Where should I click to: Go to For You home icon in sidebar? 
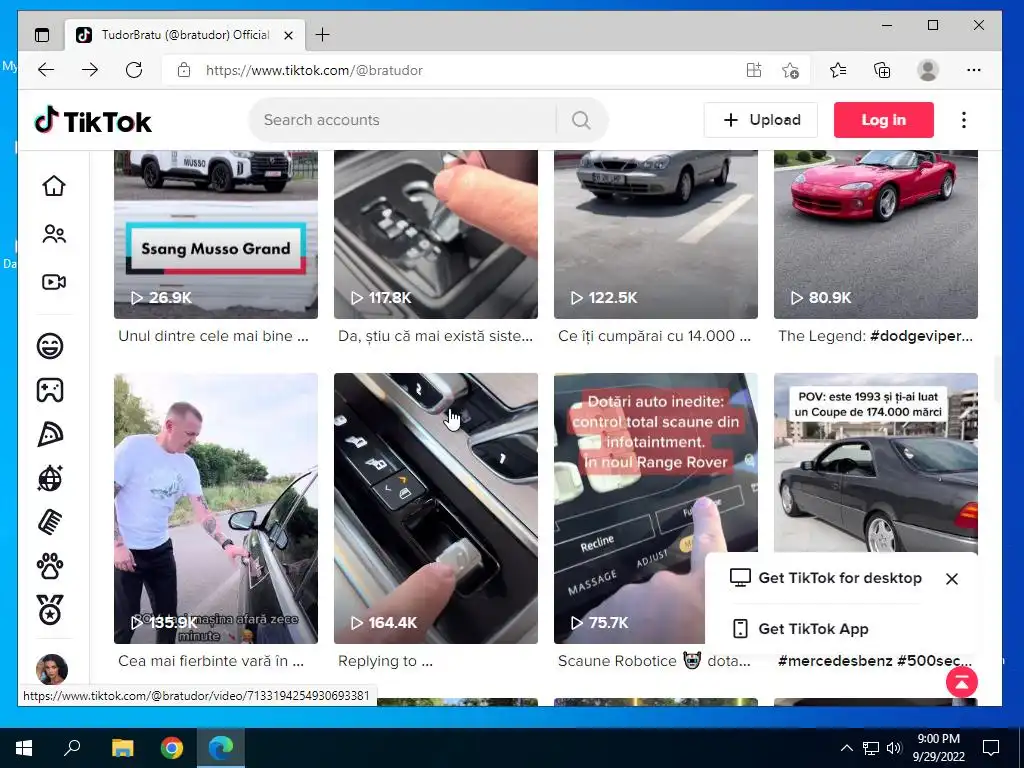click(54, 186)
